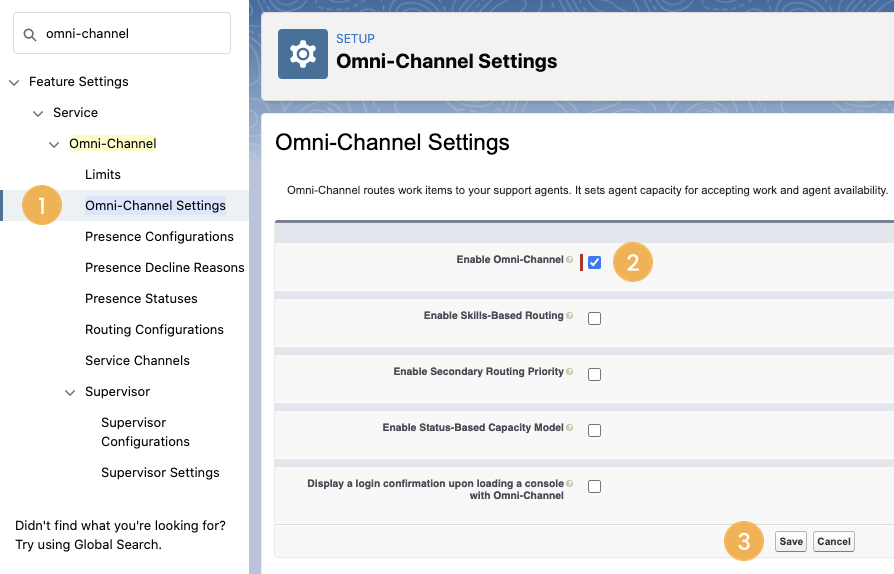The height and width of the screenshot is (574, 894).
Task: Check the Enable Skills-Based Routing checkbox
Action: pos(594,318)
